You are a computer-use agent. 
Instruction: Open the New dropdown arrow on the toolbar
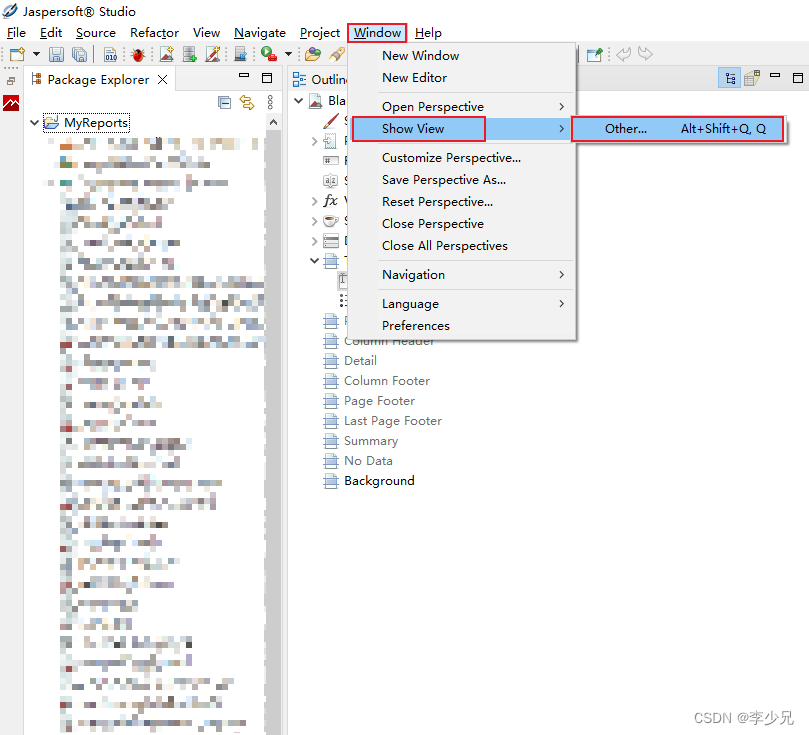coord(35,54)
